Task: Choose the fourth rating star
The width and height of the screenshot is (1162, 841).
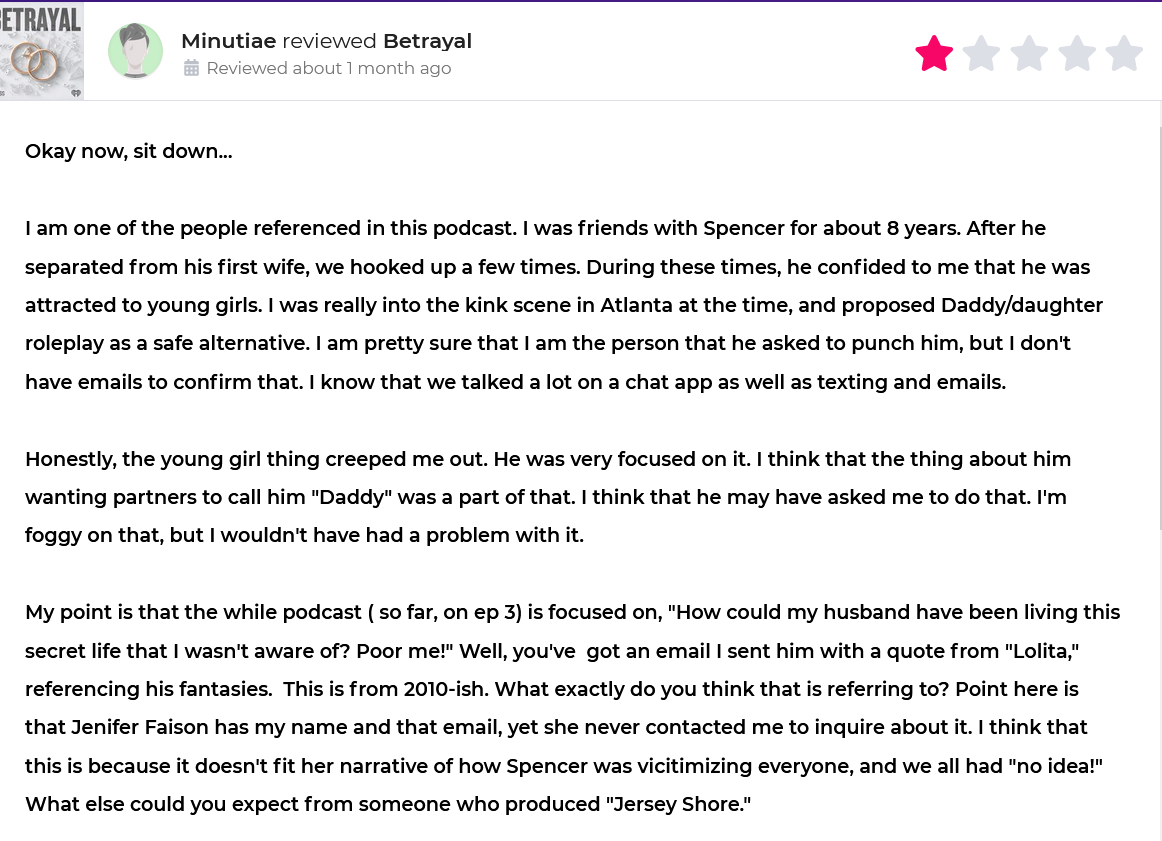Action: 1077,54
